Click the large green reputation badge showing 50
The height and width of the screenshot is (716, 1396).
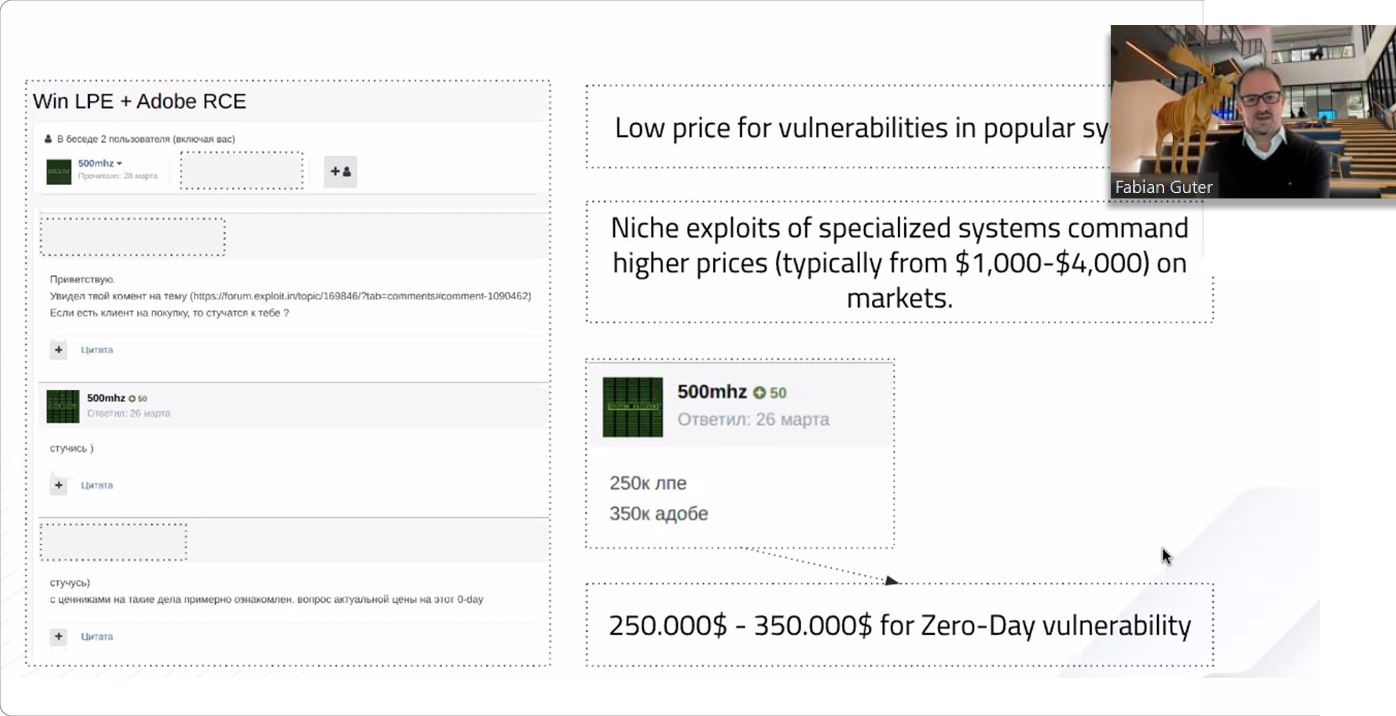click(x=760, y=393)
